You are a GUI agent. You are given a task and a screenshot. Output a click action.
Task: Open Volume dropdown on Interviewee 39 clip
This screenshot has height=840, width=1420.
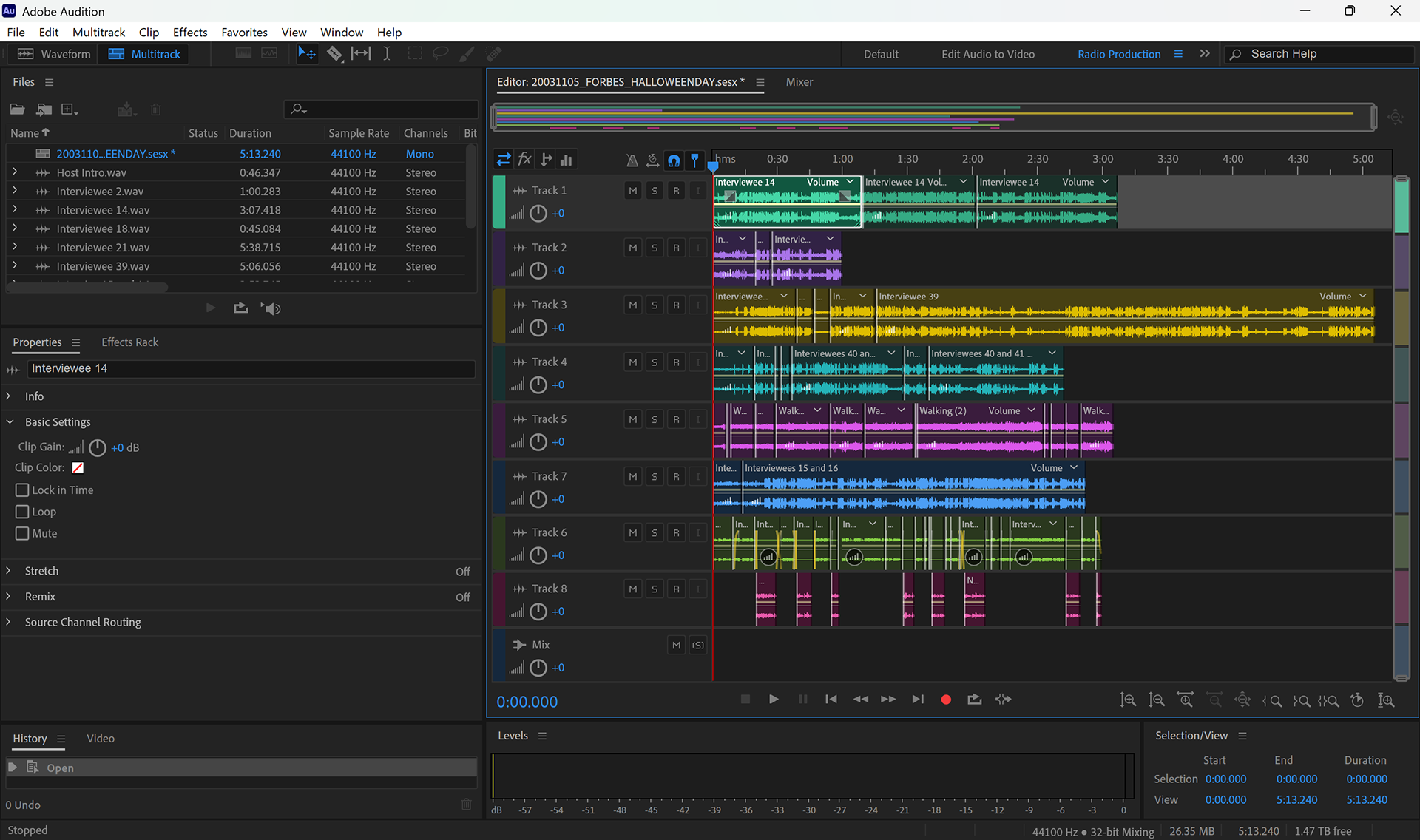[1362, 297]
